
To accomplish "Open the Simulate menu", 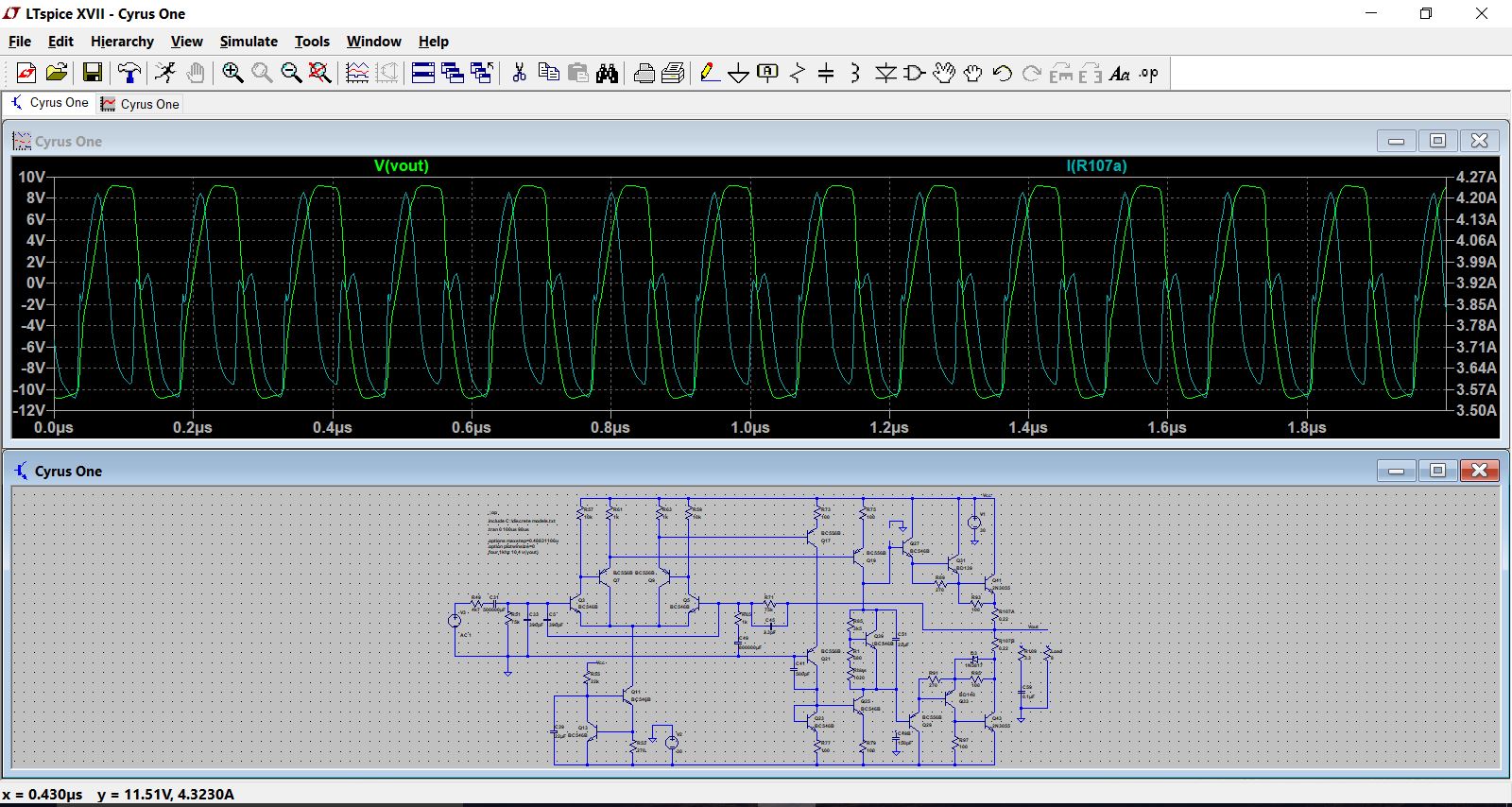I will point(249,42).
